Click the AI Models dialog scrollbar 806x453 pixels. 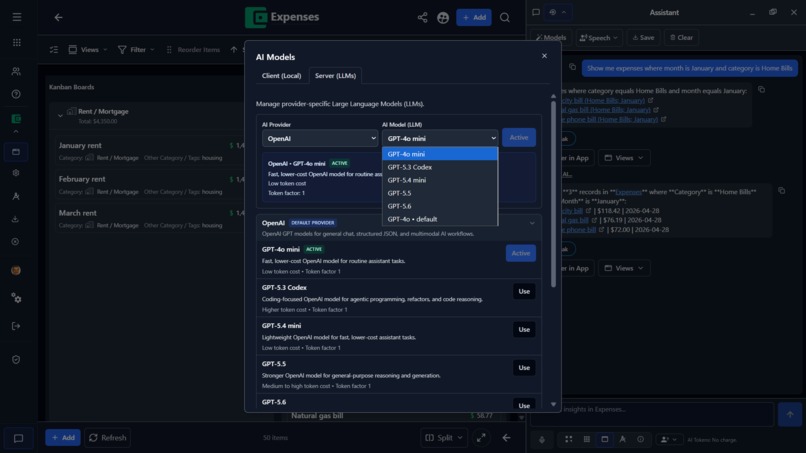click(x=553, y=194)
